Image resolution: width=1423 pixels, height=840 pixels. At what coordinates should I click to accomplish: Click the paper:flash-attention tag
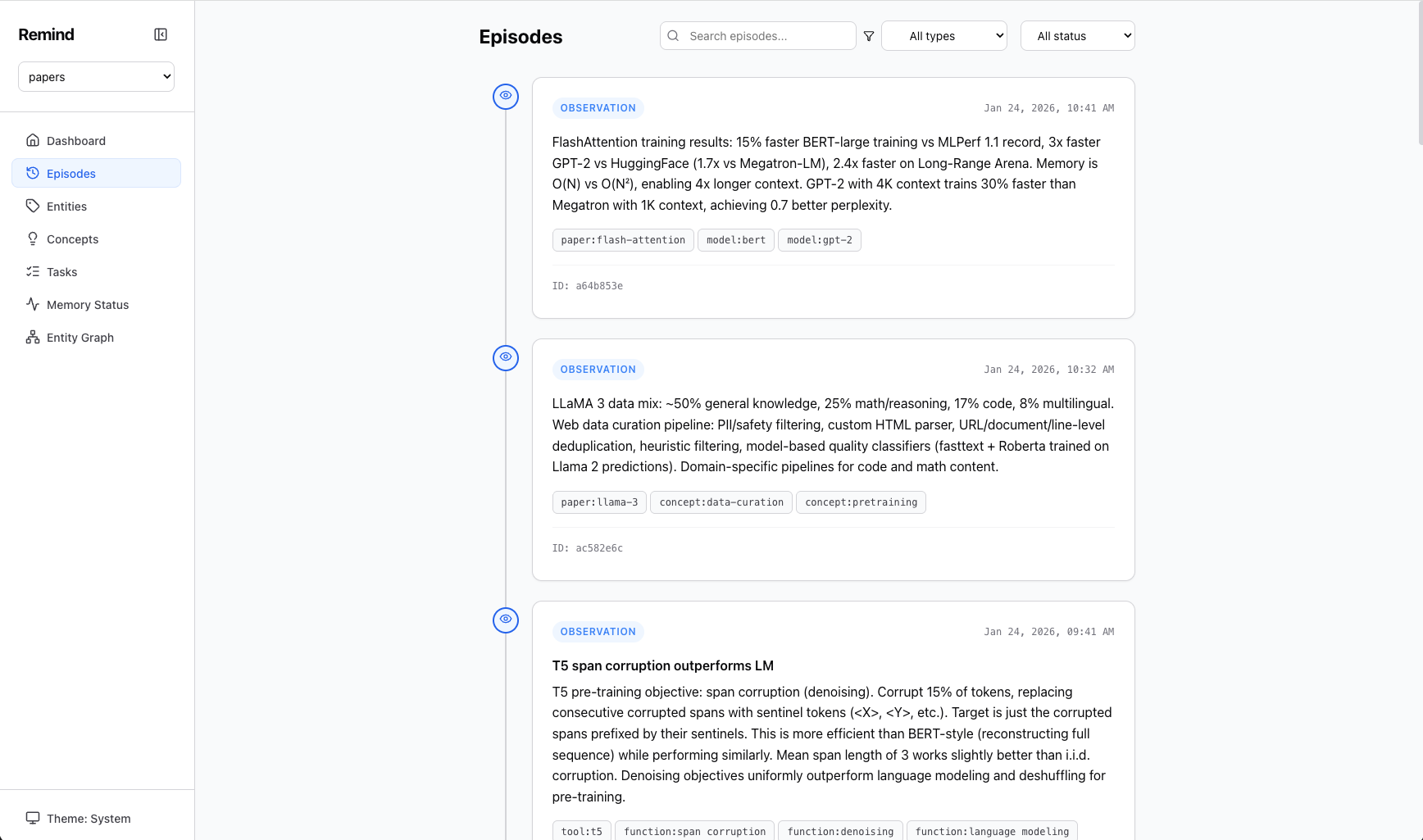click(x=623, y=240)
